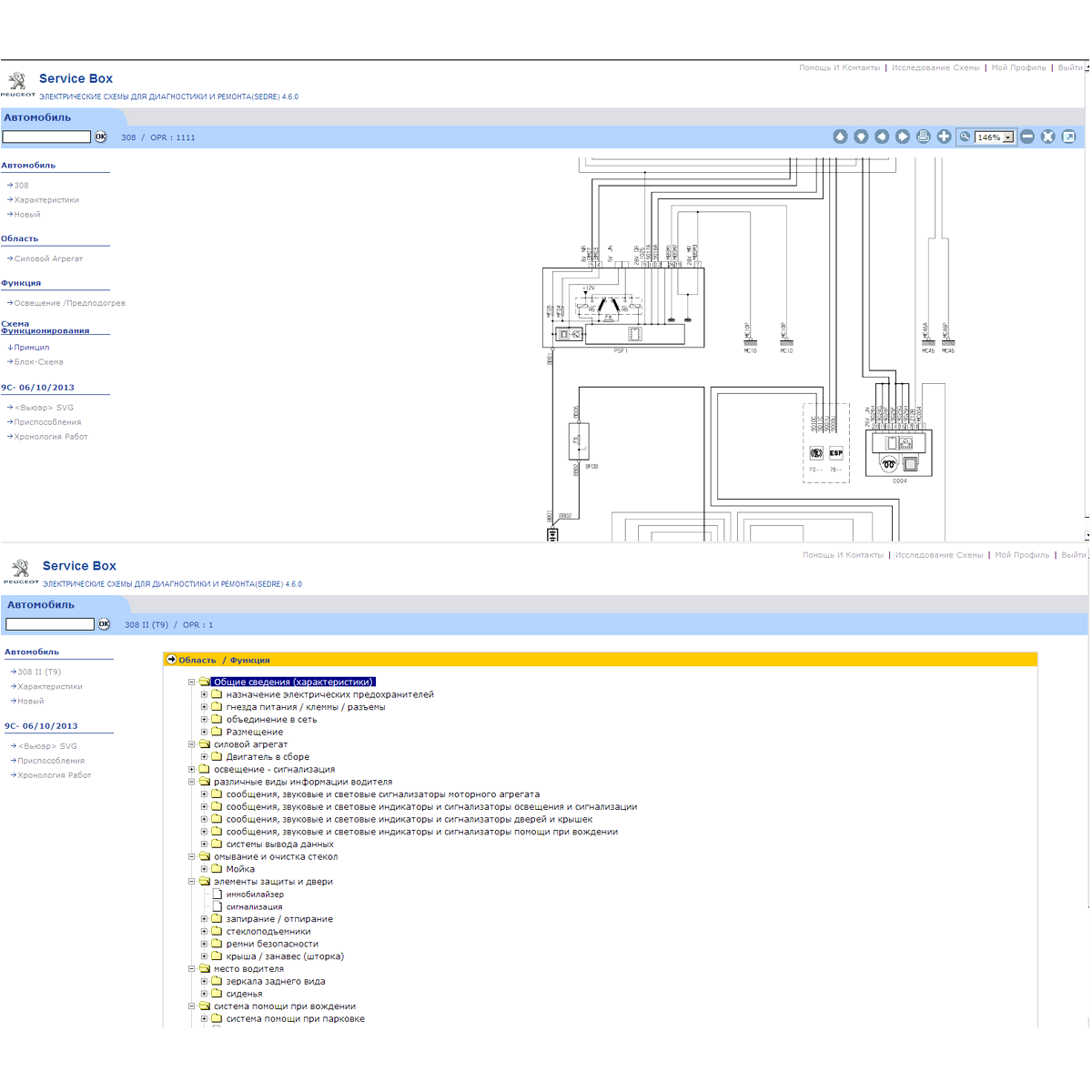This screenshot has height=1092, width=1092.
Task: Fit the diagram to the screen
Action: pos(1048,136)
